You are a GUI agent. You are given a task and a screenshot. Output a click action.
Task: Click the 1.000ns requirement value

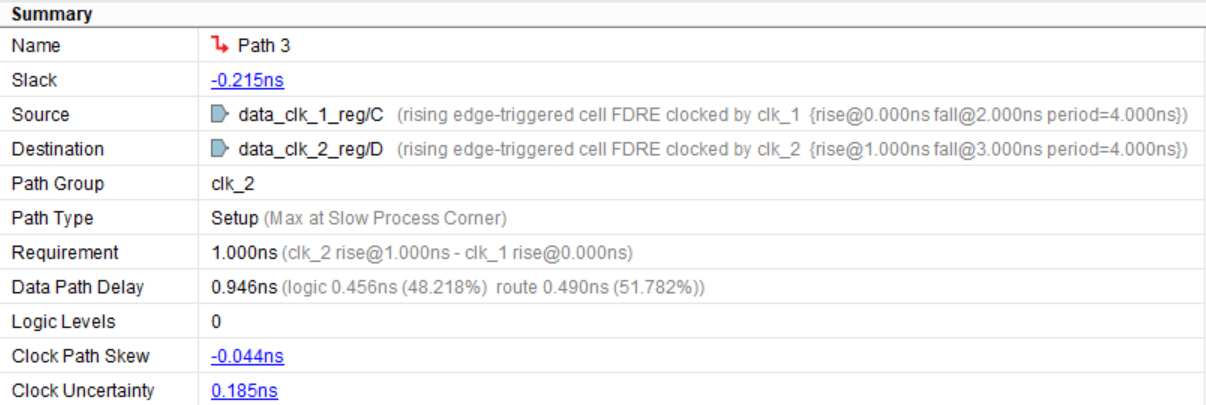(245, 253)
